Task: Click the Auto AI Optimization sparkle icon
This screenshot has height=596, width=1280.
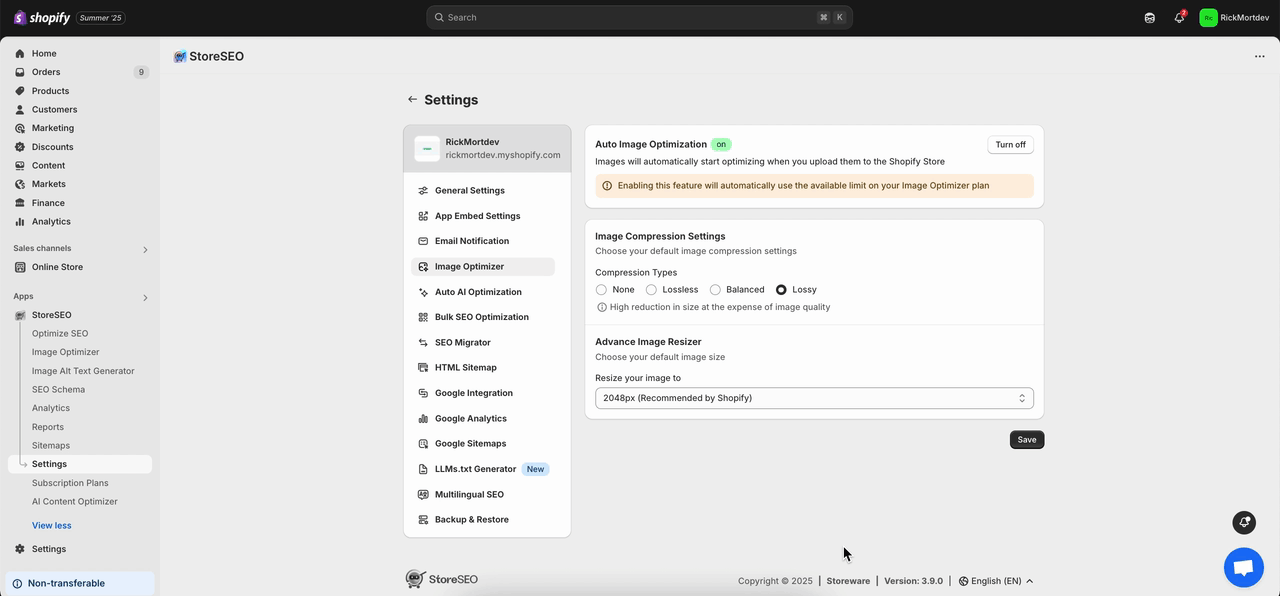Action: 424,292
